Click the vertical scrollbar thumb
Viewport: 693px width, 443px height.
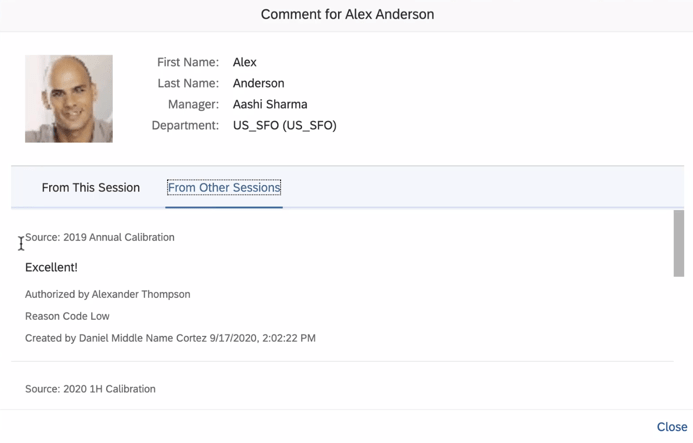click(679, 243)
